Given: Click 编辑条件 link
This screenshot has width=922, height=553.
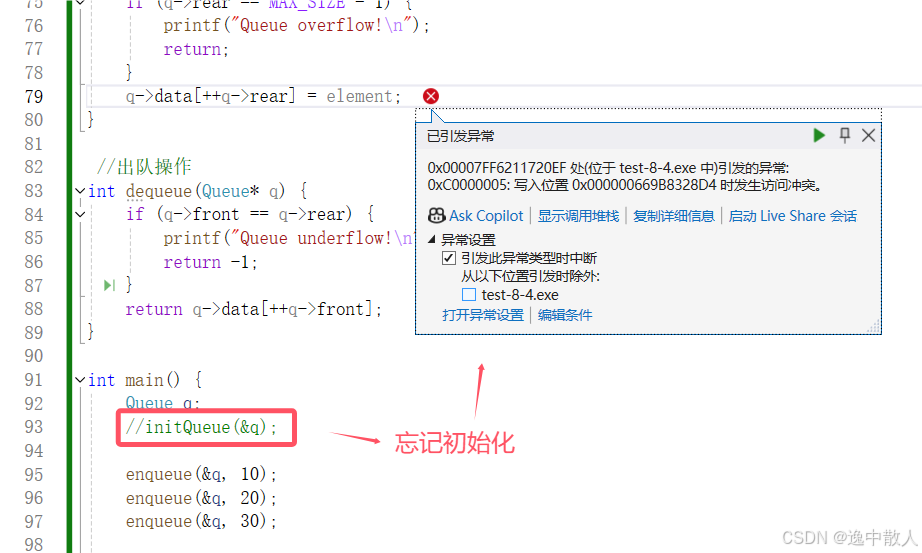Looking at the screenshot, I should (564, 315).
